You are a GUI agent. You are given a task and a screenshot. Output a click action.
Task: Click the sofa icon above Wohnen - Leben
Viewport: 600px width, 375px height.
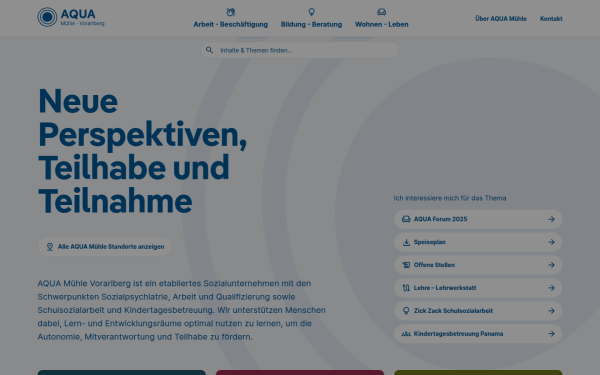coord(382,12)
